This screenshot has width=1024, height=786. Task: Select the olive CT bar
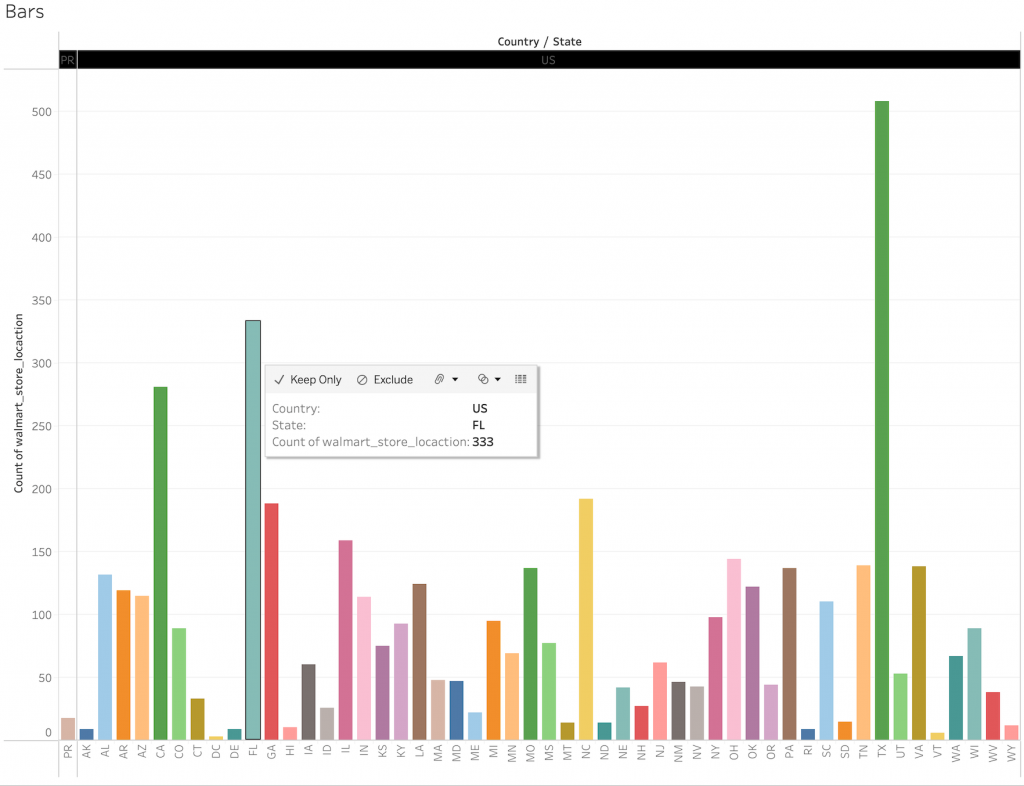pyautogui.click(x=197, y=719)
